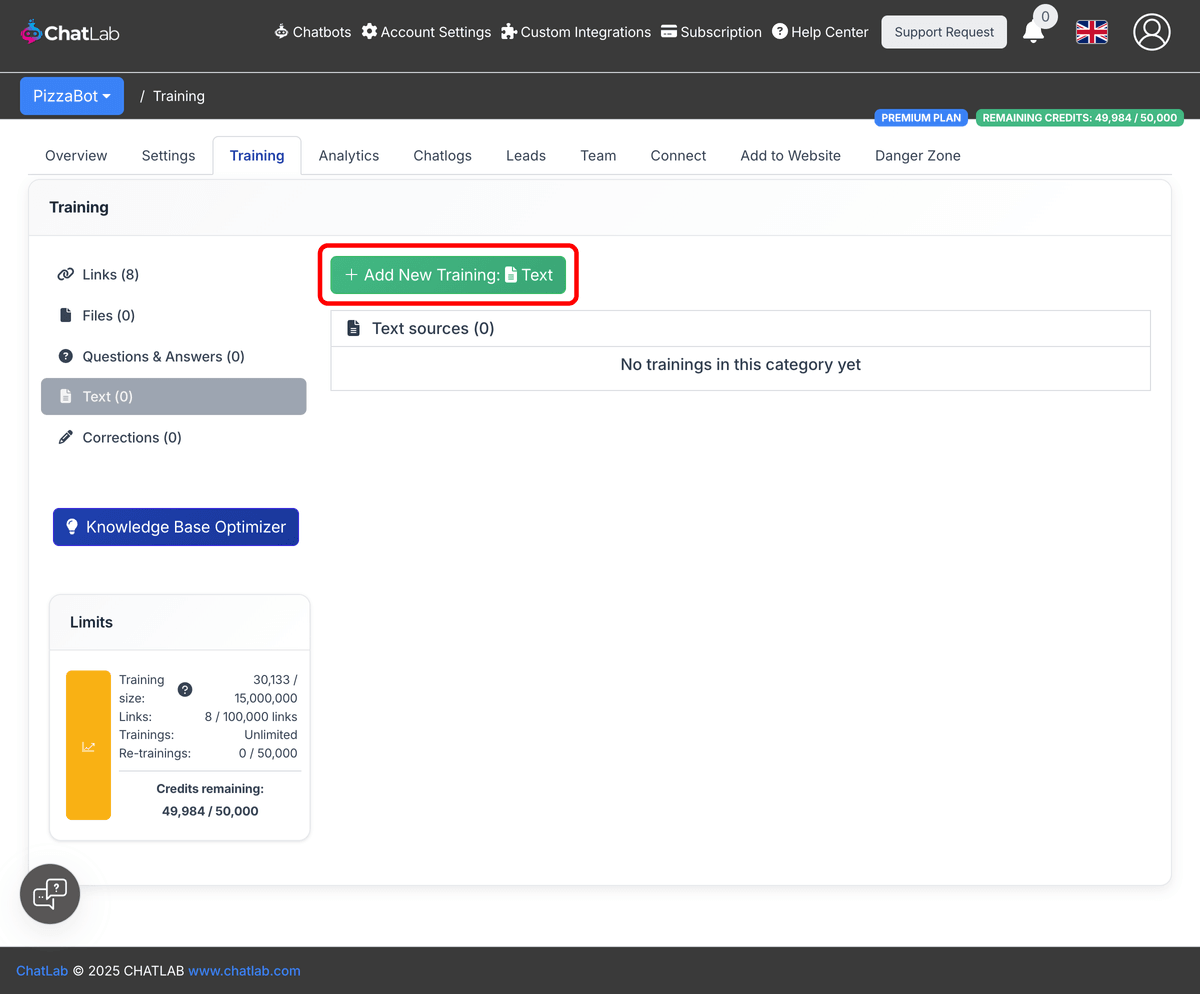The width and height of the screenshot is (1200, 994).
Task: Switch to the Analytics tab
Action: click(x=348, y=155)
